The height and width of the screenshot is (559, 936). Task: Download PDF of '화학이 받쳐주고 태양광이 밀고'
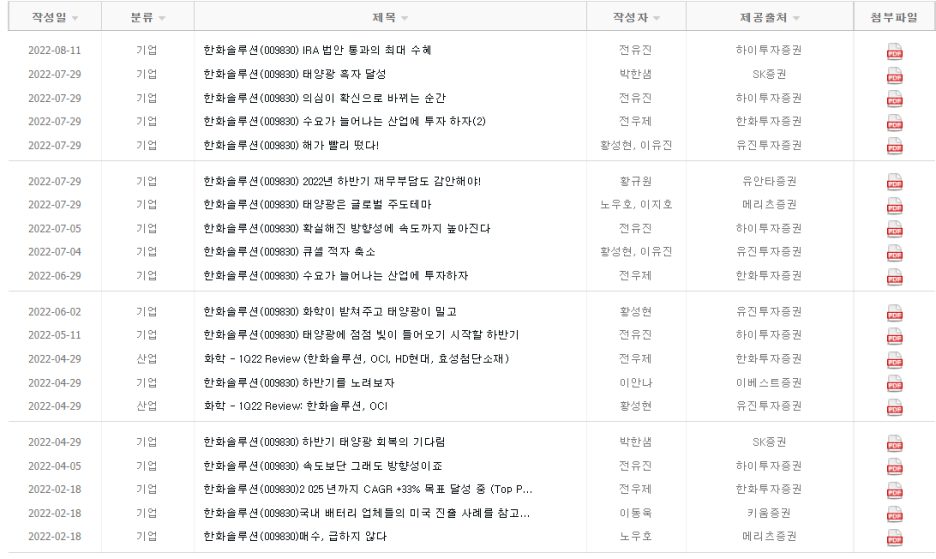click(894, 312)
